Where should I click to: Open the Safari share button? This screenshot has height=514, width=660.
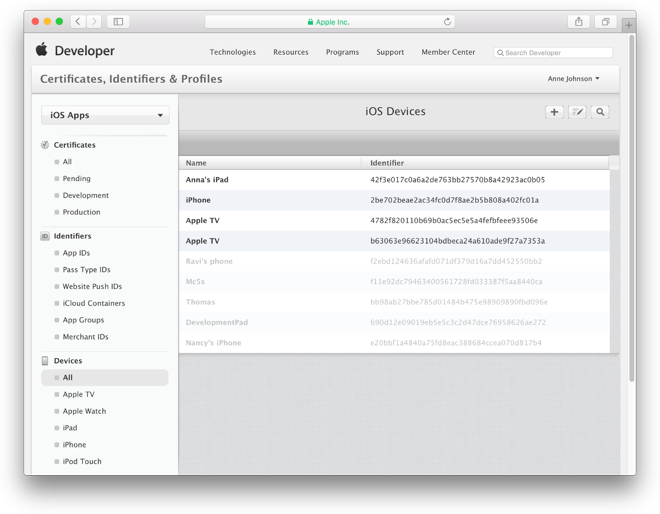579,21
